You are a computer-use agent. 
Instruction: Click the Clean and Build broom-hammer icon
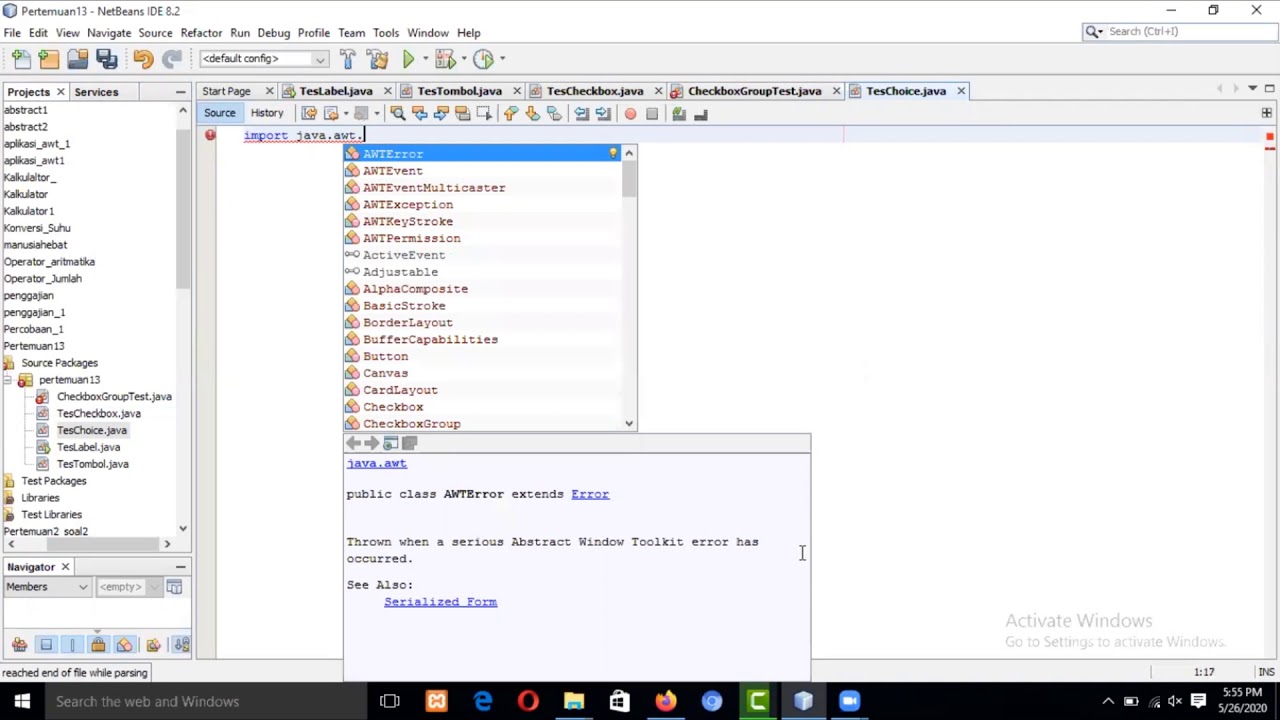click(x=377, y=59)
